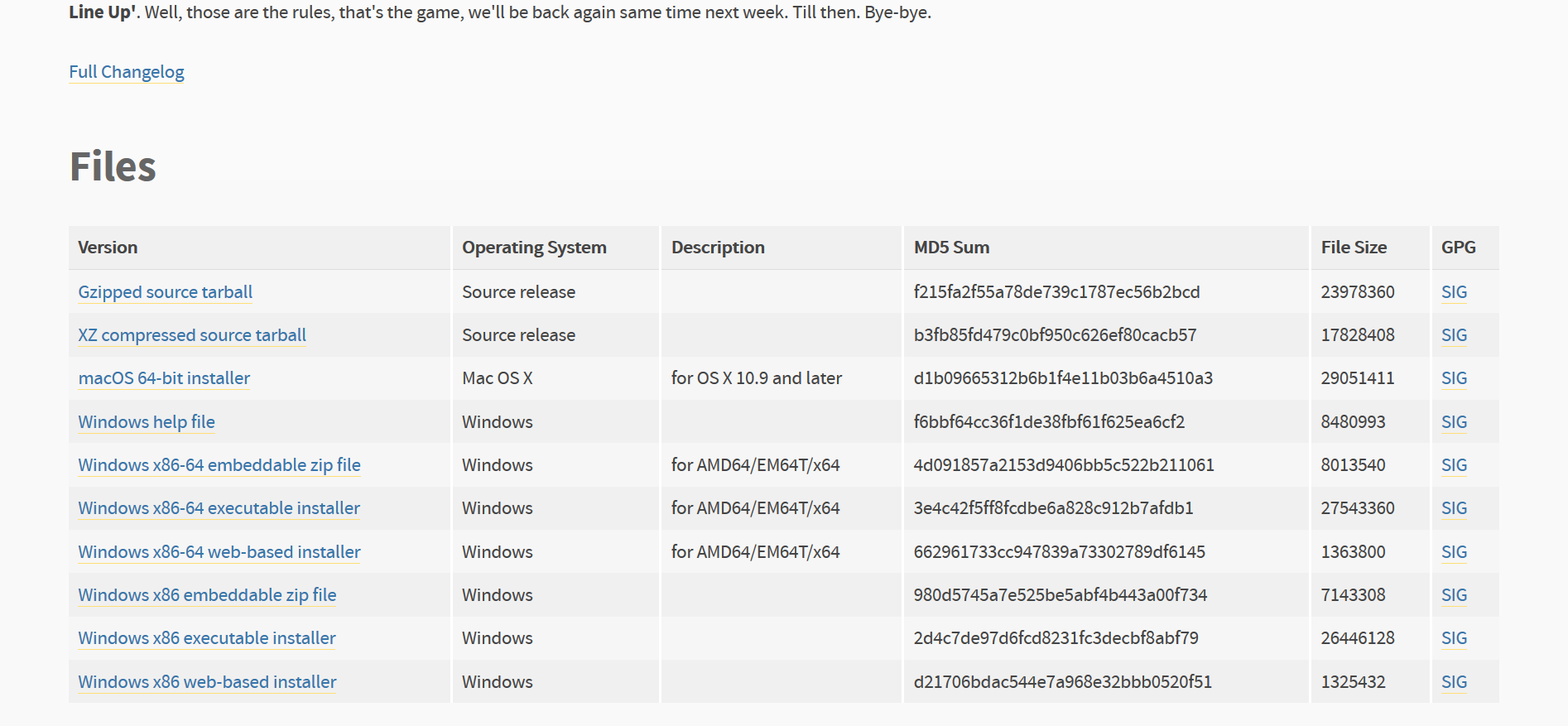Click MD5 sum 4d091857a2153d9406bb5c522b211061
Viewport: 1568px width, 726px height.
click(x=1064, y=465)
